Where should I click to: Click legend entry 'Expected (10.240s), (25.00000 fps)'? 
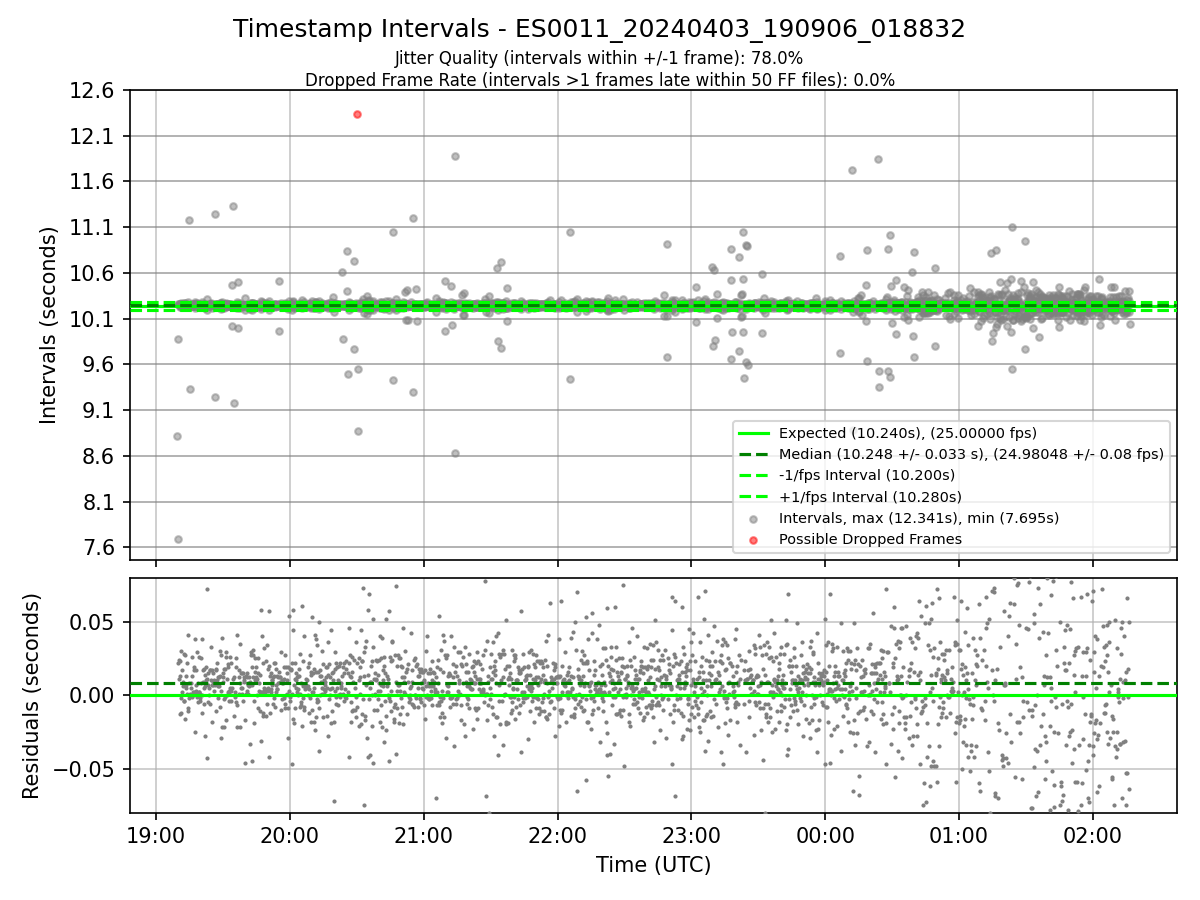tap(907, 433)
